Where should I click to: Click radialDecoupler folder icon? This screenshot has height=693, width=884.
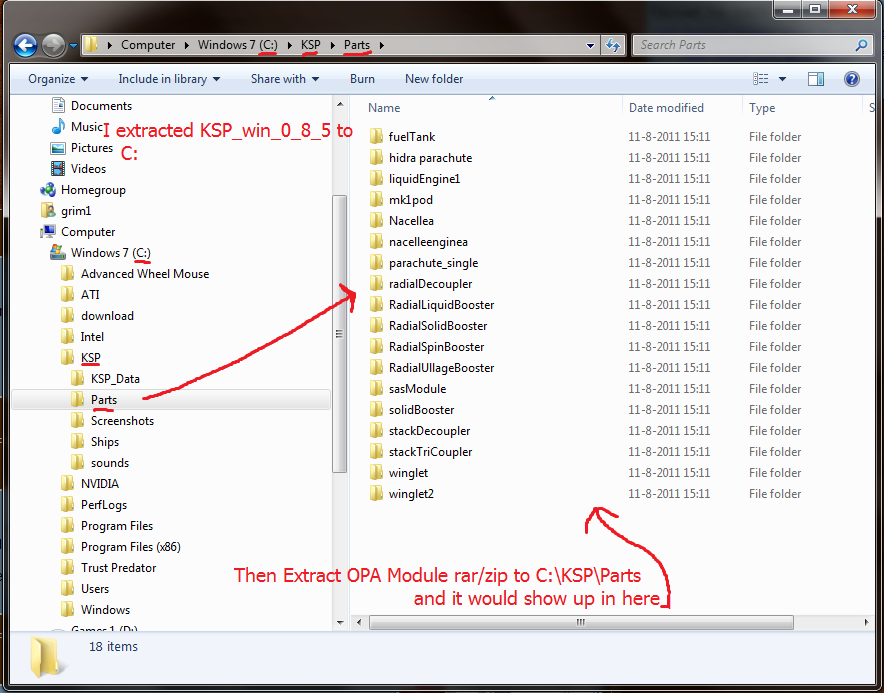tap(377, 284)
